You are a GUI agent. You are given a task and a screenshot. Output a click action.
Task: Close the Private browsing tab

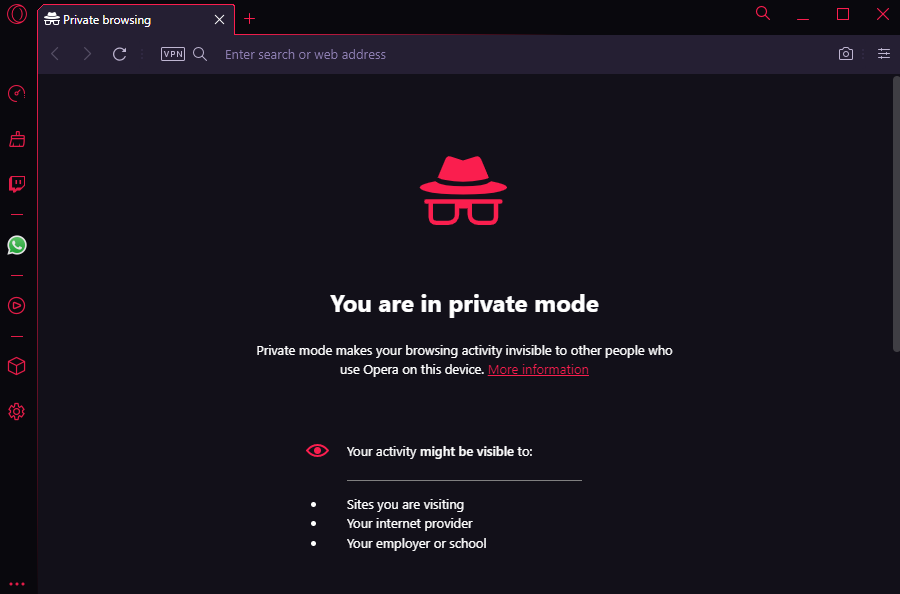click(219, 20)
